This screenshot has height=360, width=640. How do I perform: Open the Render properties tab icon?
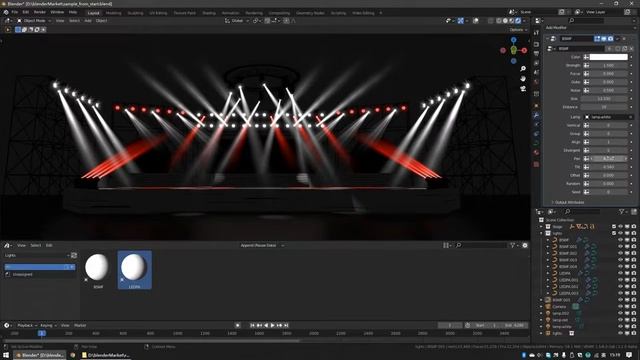point(536,44)
